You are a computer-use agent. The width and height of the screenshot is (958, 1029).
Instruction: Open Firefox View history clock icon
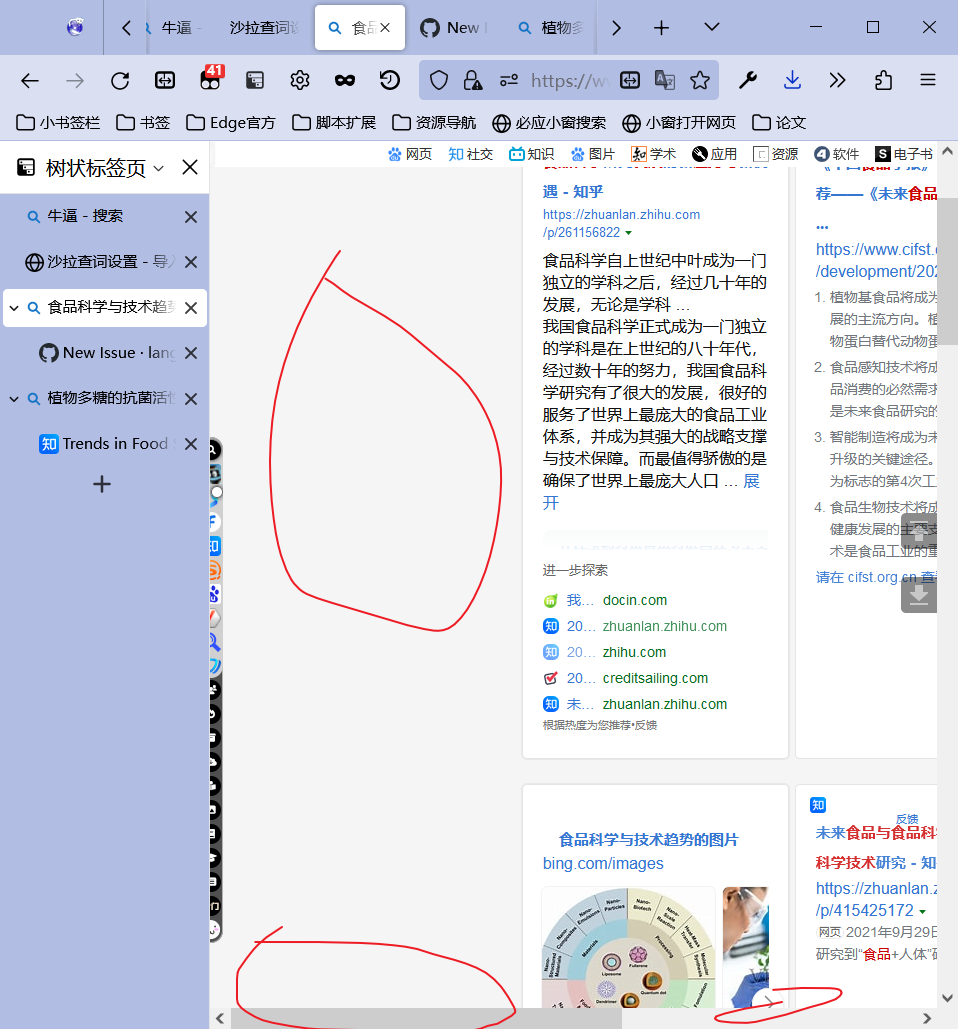point(389,80)
